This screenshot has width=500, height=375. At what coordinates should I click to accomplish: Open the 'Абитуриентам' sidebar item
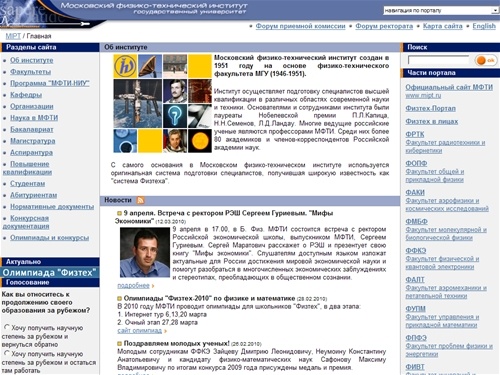coord(33,195)
